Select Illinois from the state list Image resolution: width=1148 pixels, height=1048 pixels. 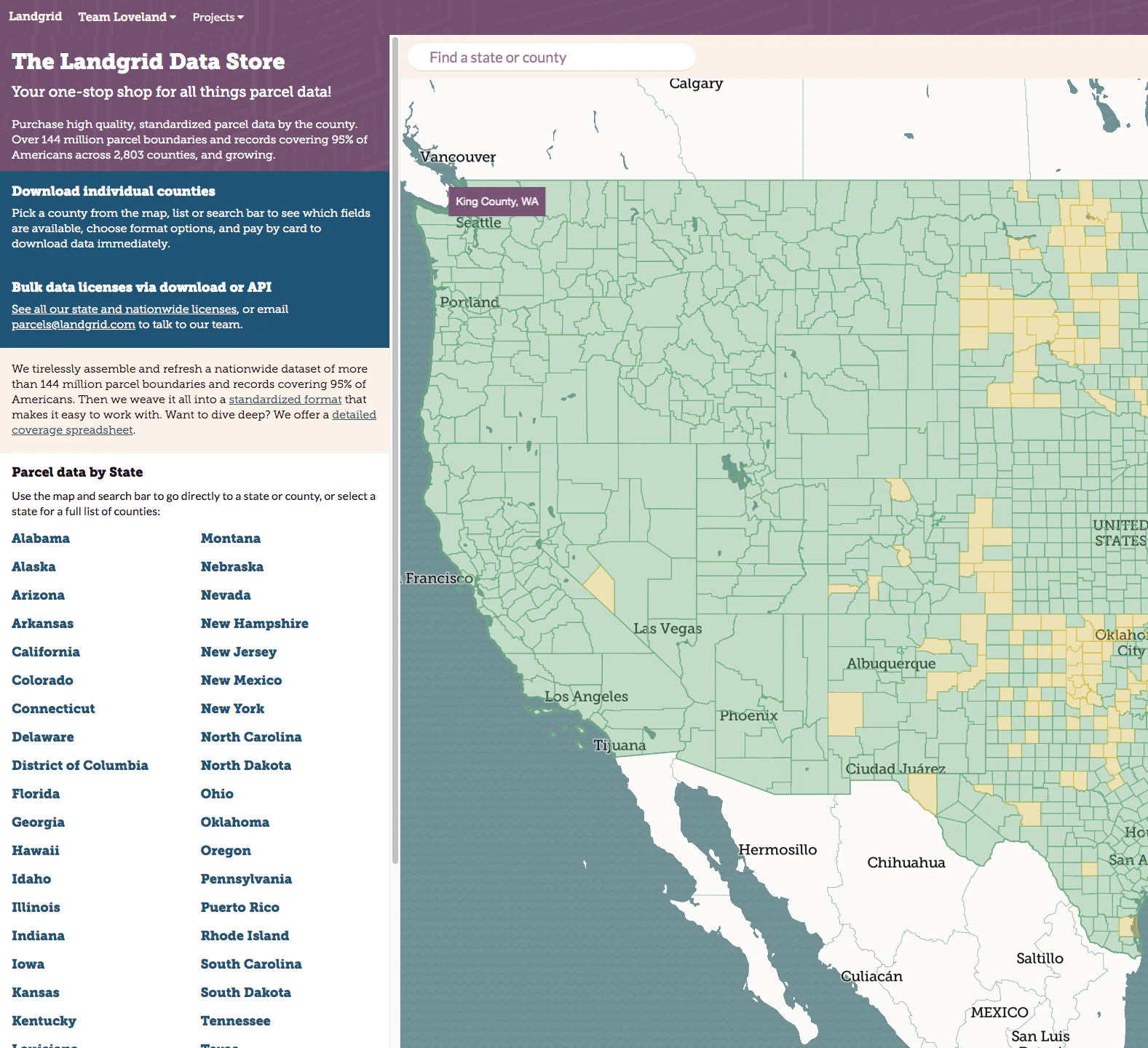point(36,908)
